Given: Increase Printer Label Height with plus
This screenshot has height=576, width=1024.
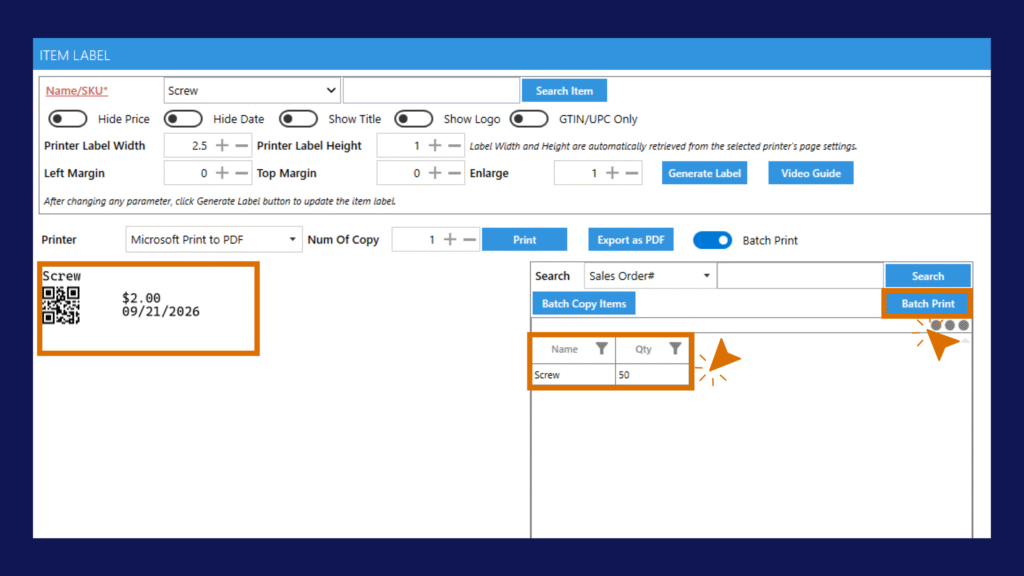Looking at the screenshot, I should click(x=435, y=146).
